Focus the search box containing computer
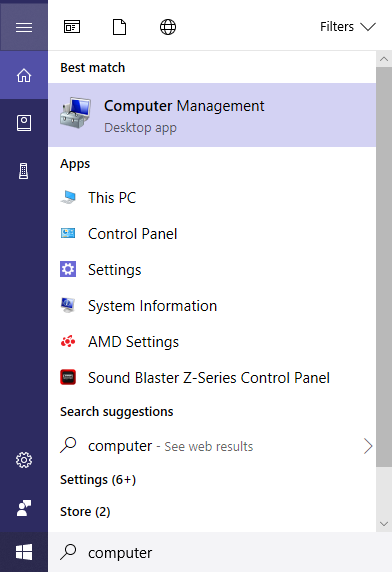 (x=220, y=552)
